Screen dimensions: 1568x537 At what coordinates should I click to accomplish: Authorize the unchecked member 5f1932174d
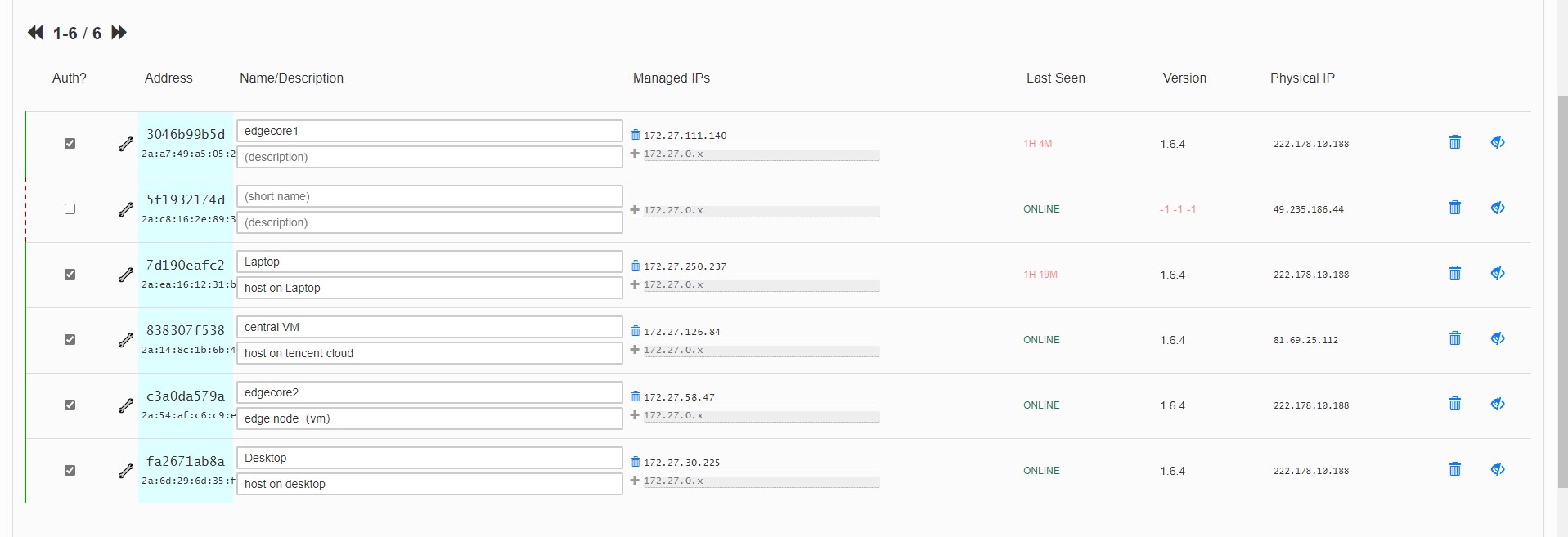[70, 209]
